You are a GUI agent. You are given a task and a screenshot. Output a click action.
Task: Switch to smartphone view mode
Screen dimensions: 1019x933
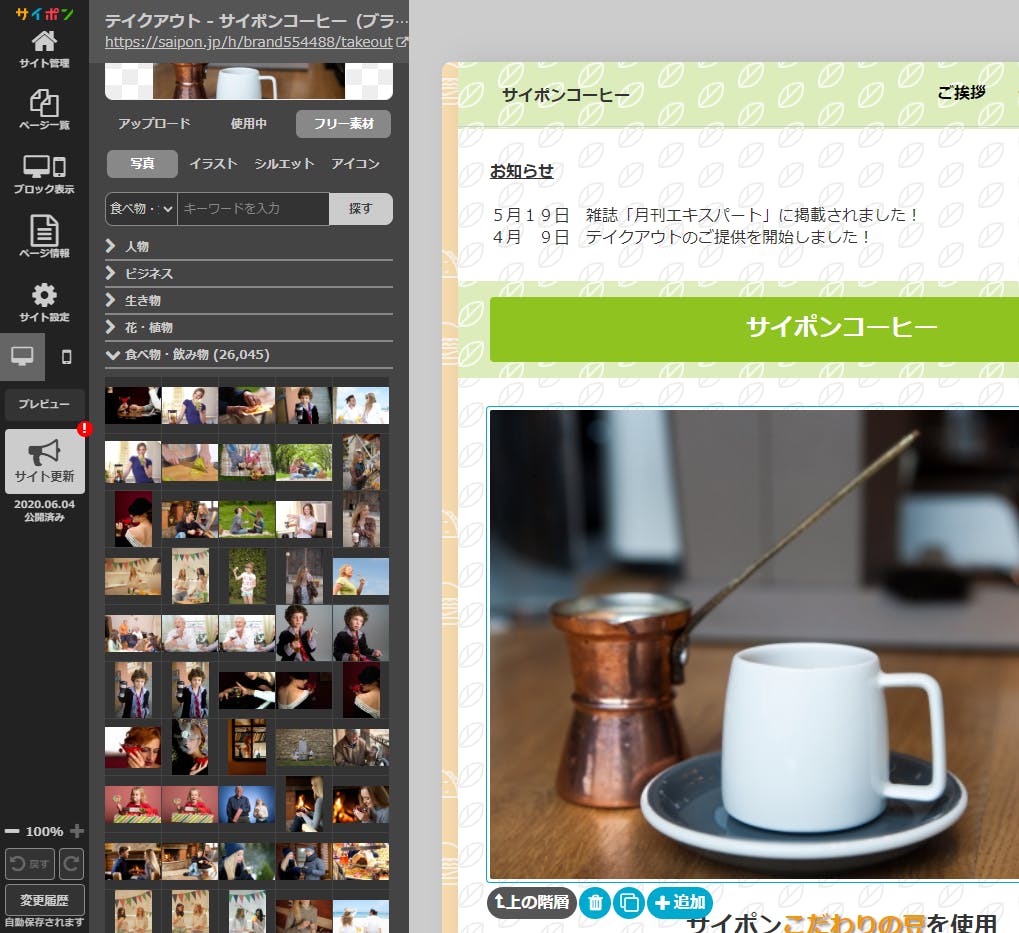click(67, 357)
